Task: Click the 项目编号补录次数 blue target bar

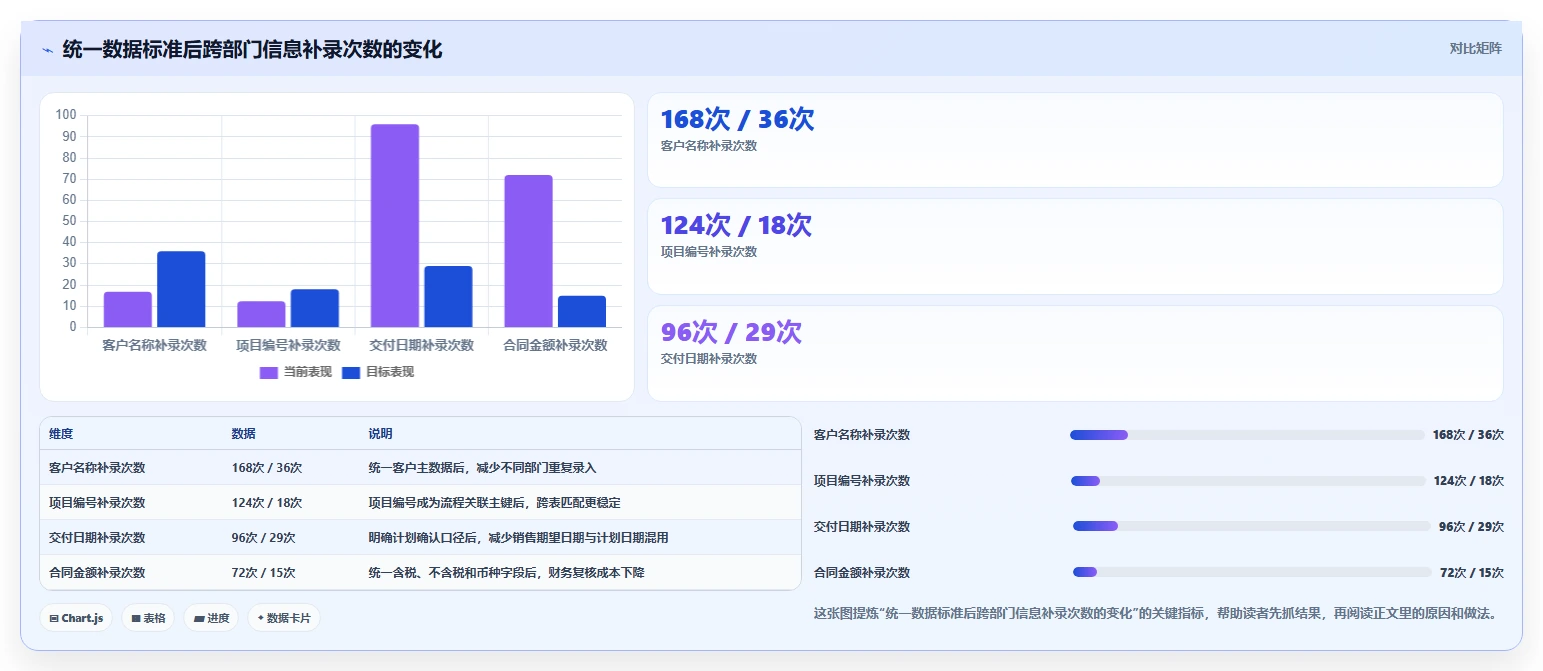Action: (315, 308)
